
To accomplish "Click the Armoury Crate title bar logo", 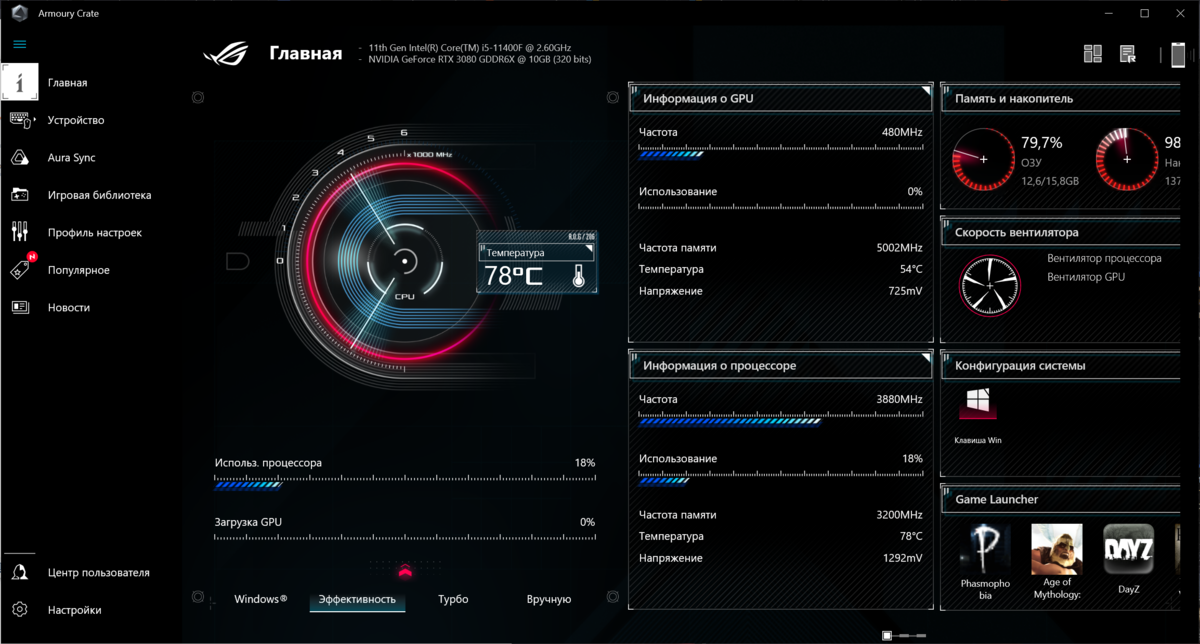I will [18, 13].
